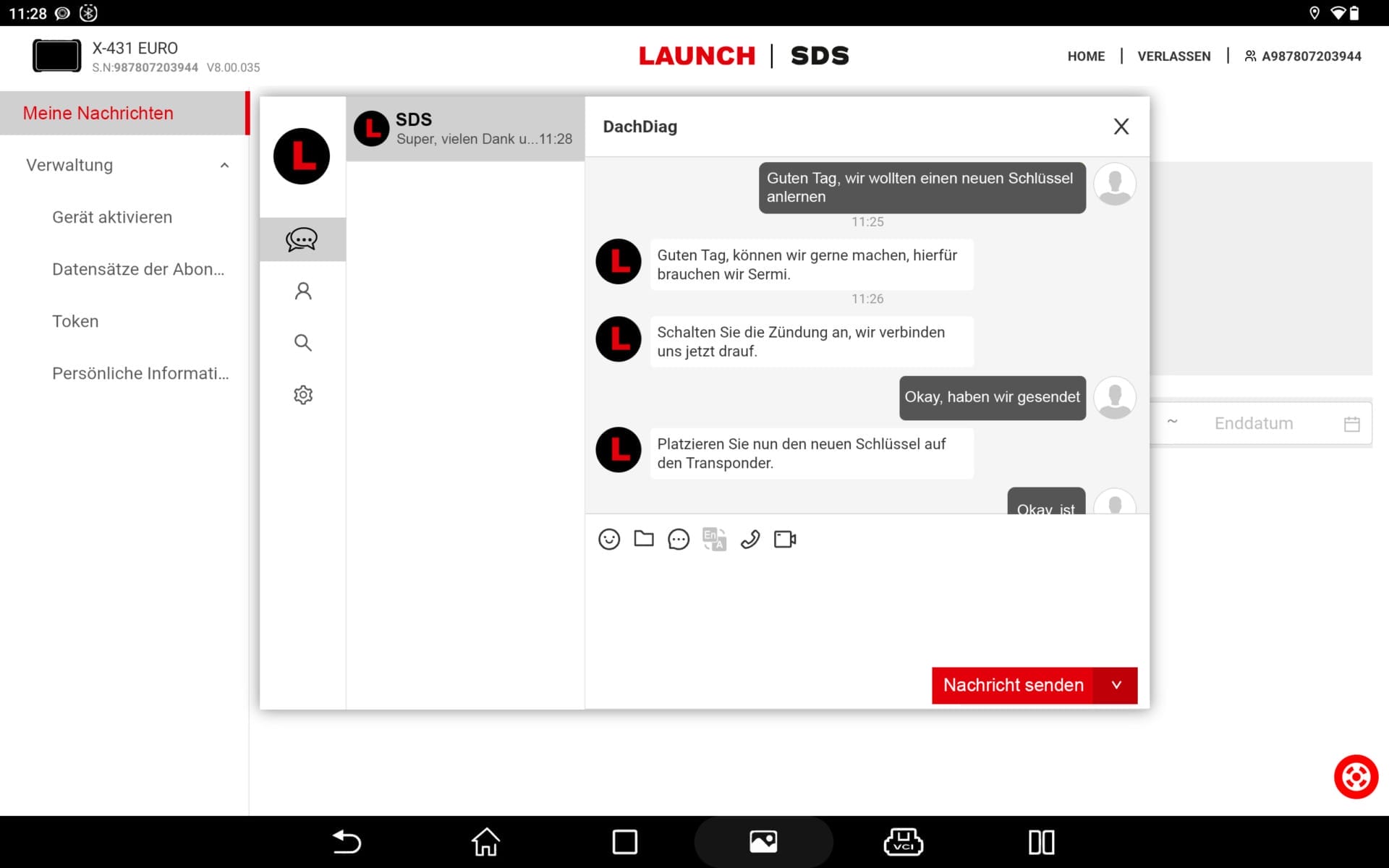Click the HOME link in header
Image resolution: width=1389 pixels, height=868 pixels.
tap(1086, 56)
